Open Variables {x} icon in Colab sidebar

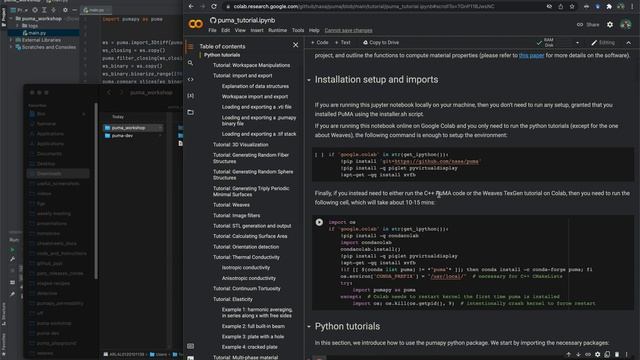tap(190, 96)
